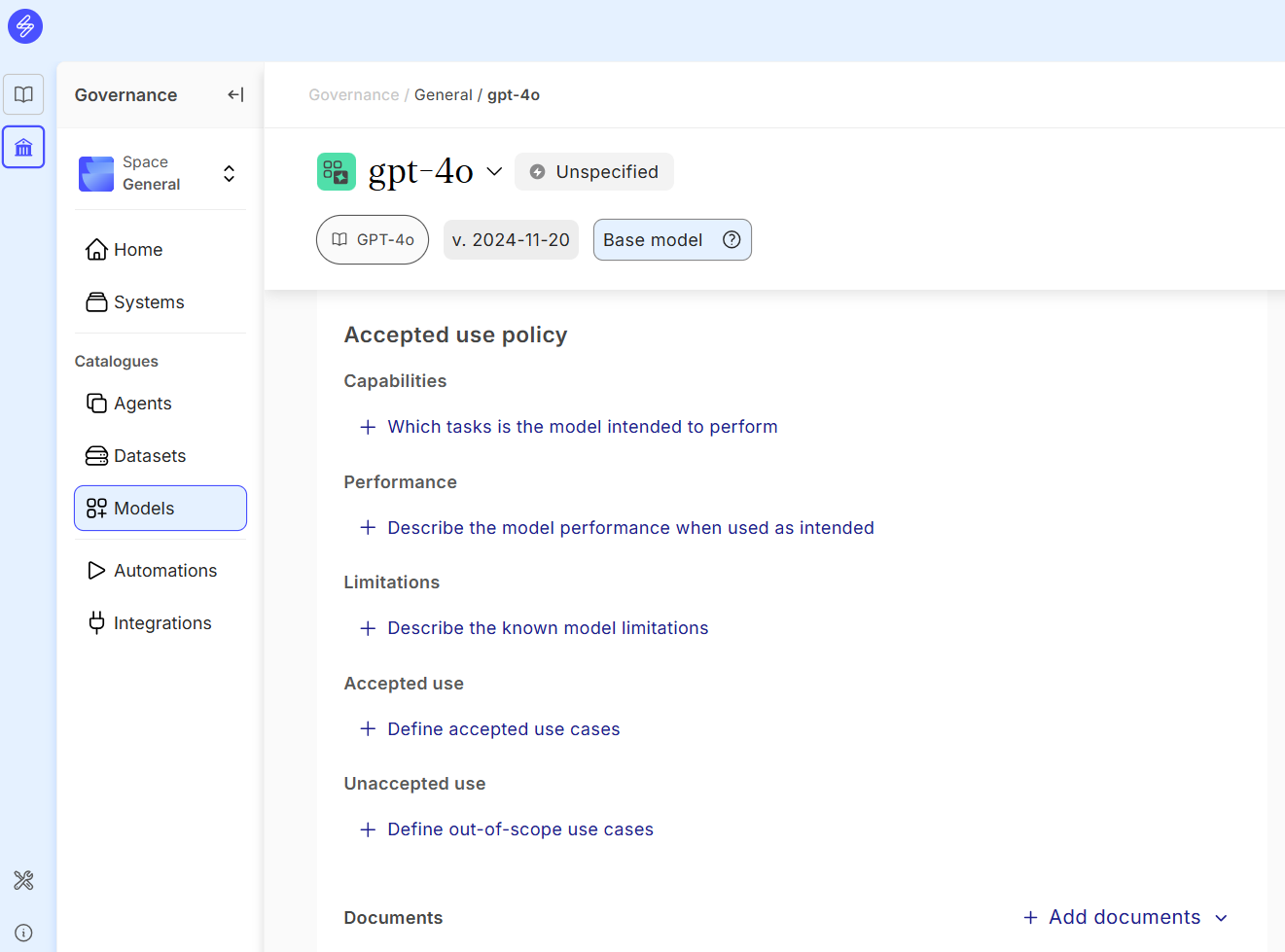Click the info icon at bottom-left
1285x952 pixels.
tap(23, 933)
